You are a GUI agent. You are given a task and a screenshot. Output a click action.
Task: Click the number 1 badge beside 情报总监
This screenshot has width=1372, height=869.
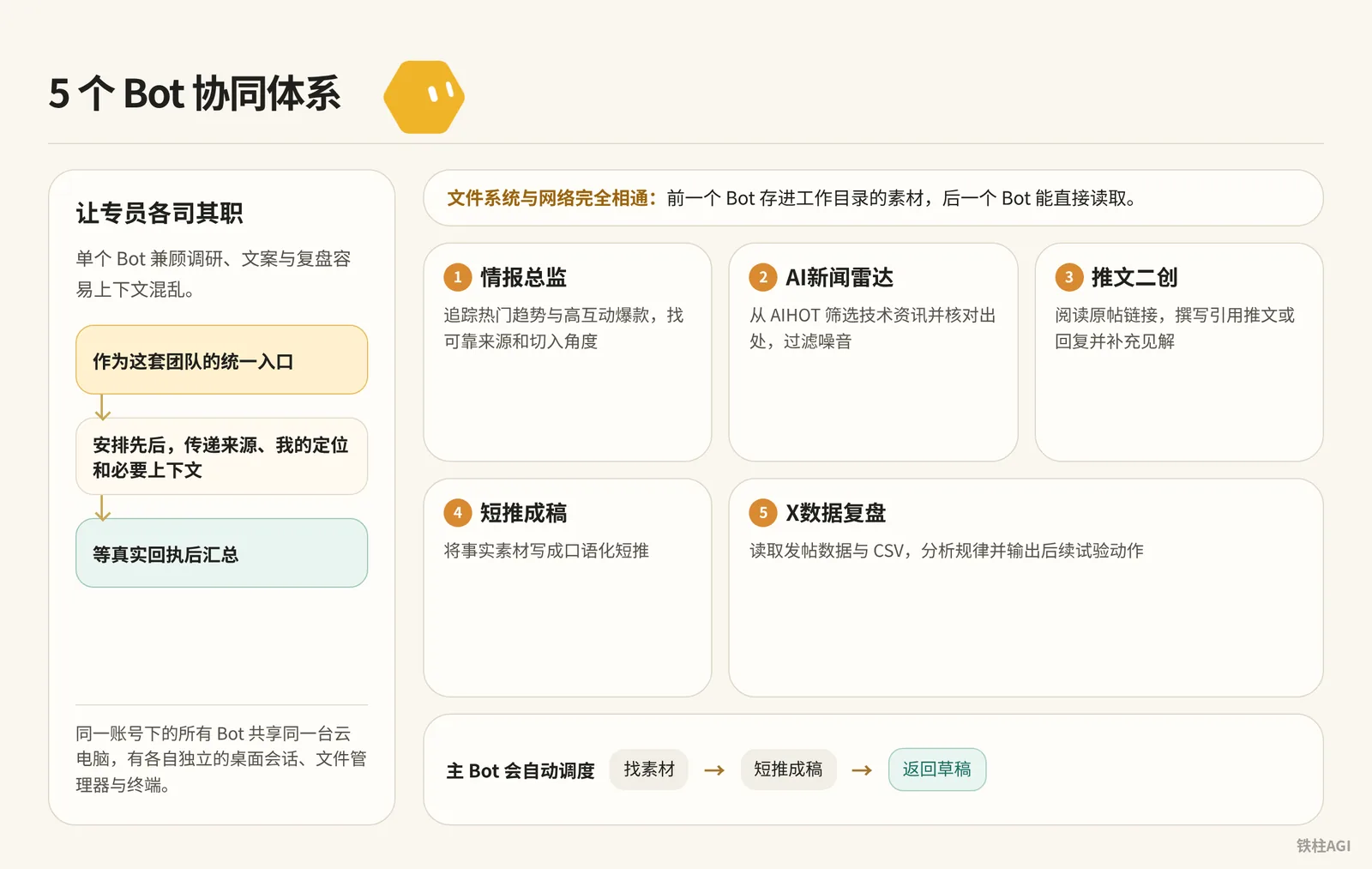pyautogui.click(x=458, y=277)
